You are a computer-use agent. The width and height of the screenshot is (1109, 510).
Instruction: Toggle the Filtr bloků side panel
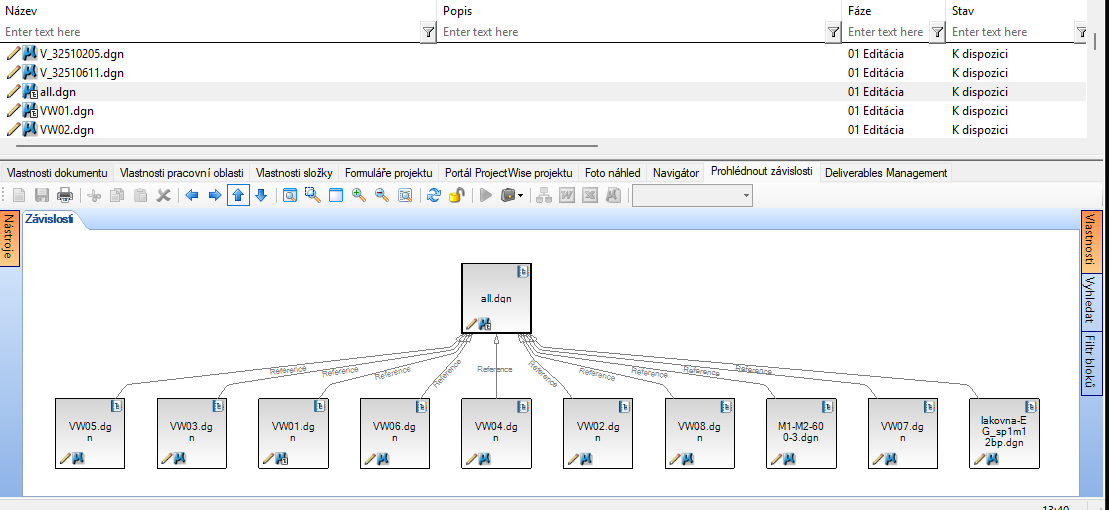click(1091, 364)
